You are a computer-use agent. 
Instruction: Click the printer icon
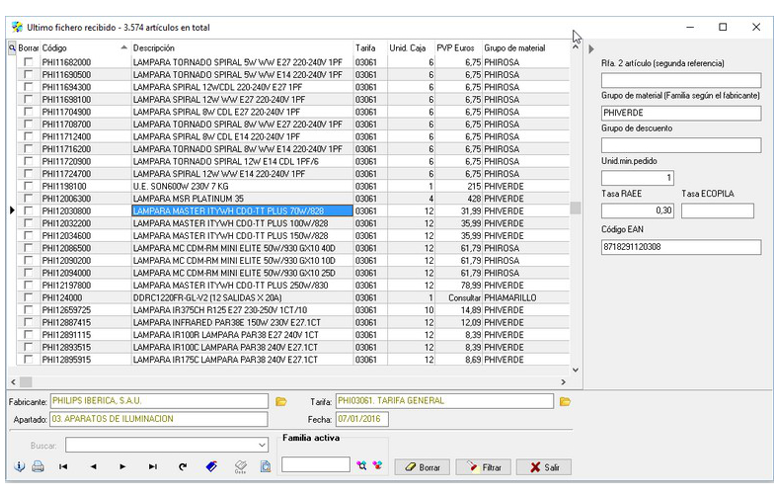[x=38, y=467]
